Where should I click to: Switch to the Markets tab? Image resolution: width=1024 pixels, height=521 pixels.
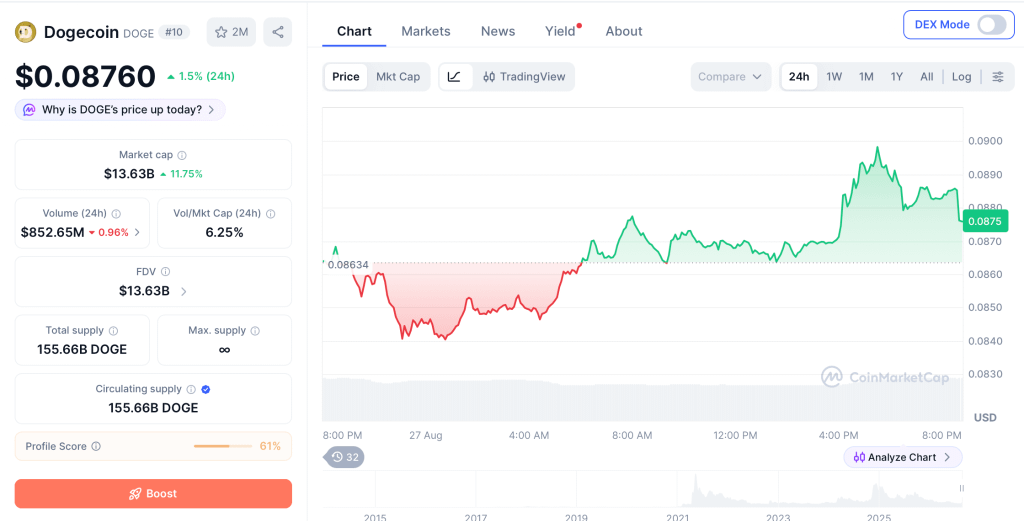[426, 31]
